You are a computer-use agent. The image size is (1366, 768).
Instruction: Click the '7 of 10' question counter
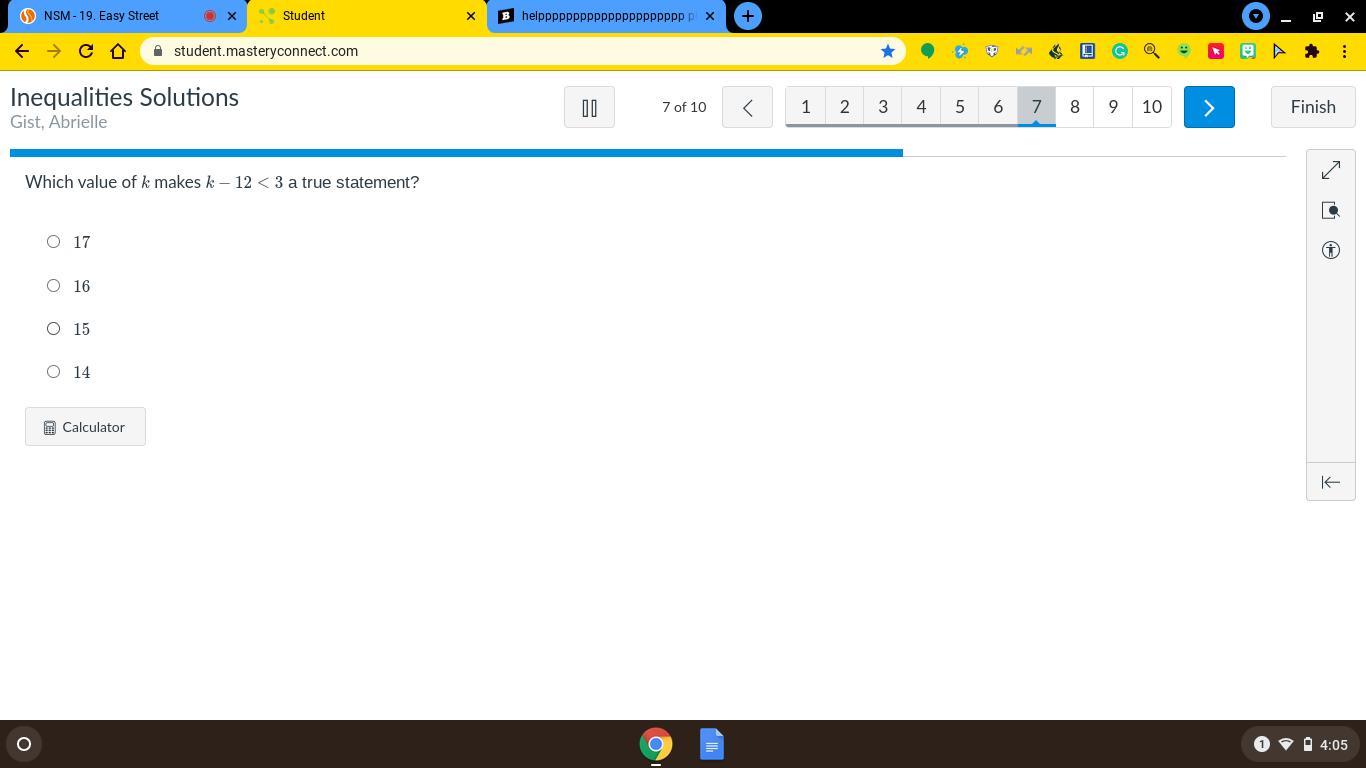(684, 107)
